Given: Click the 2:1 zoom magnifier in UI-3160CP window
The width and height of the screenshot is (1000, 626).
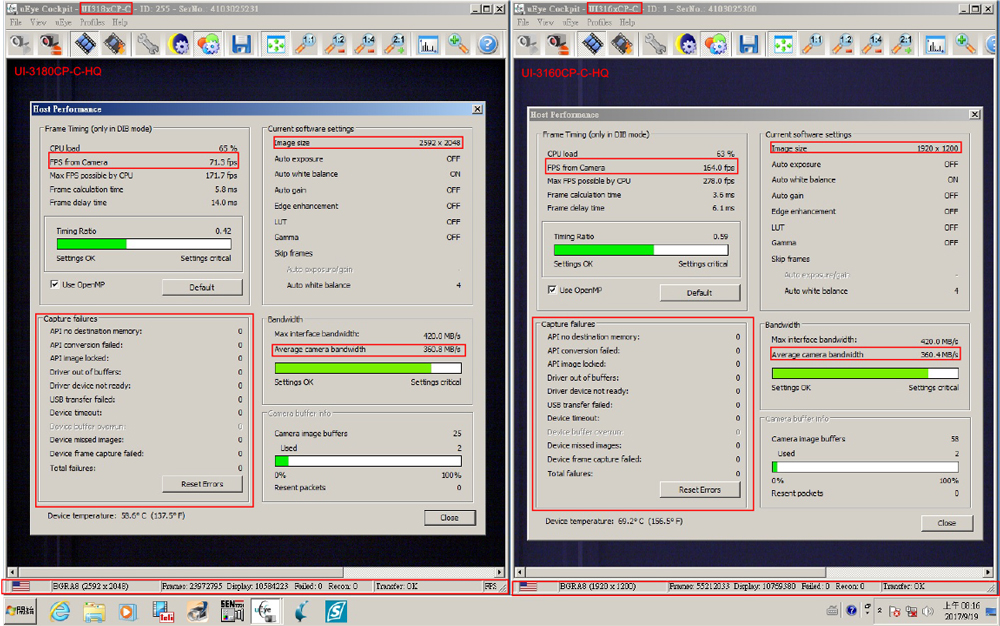Looking at the screenshot, I should click(904, 44).
